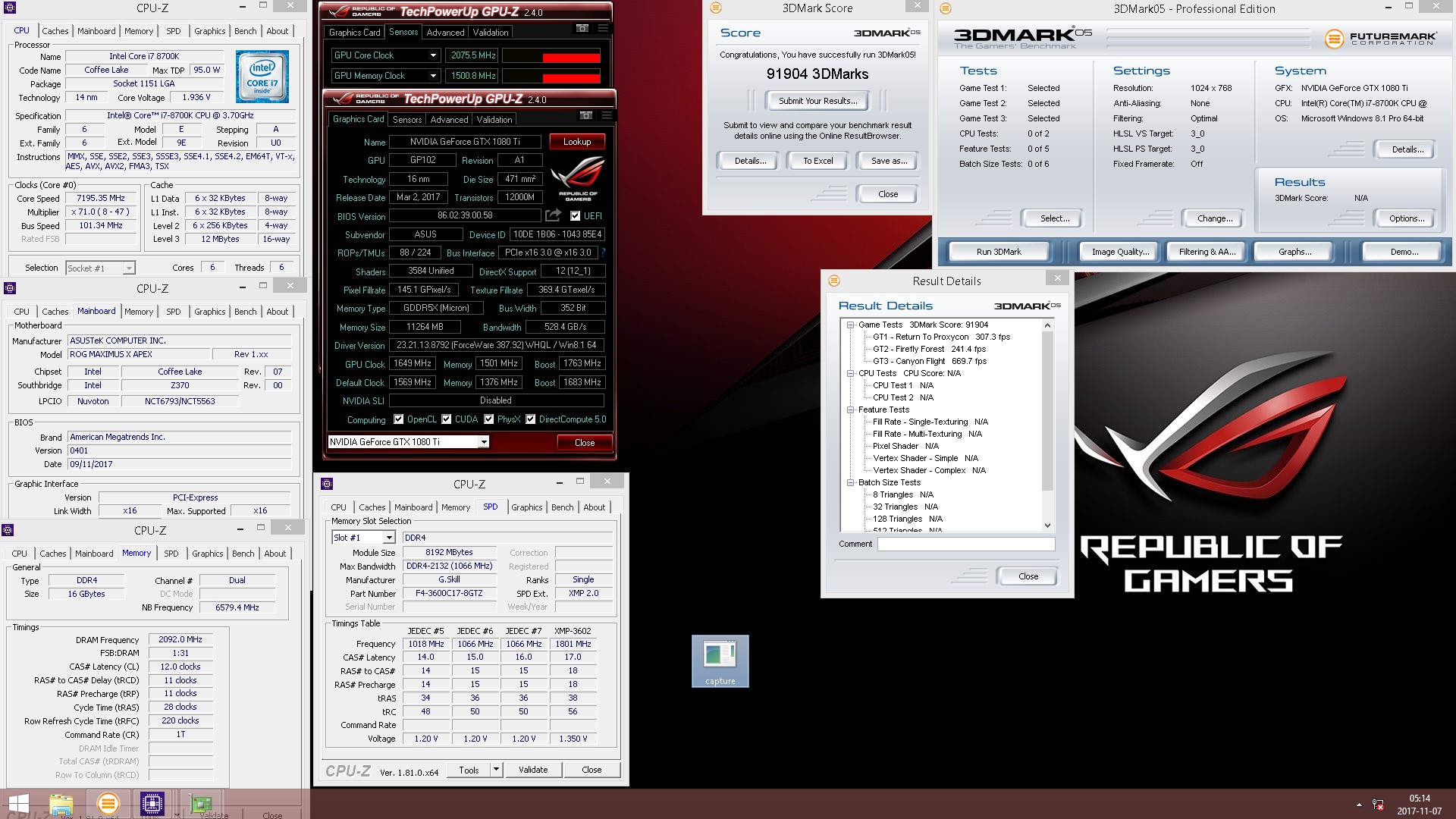Click the Image Quality button
Screen dimensions: 1456x819
coord(1119,252)
